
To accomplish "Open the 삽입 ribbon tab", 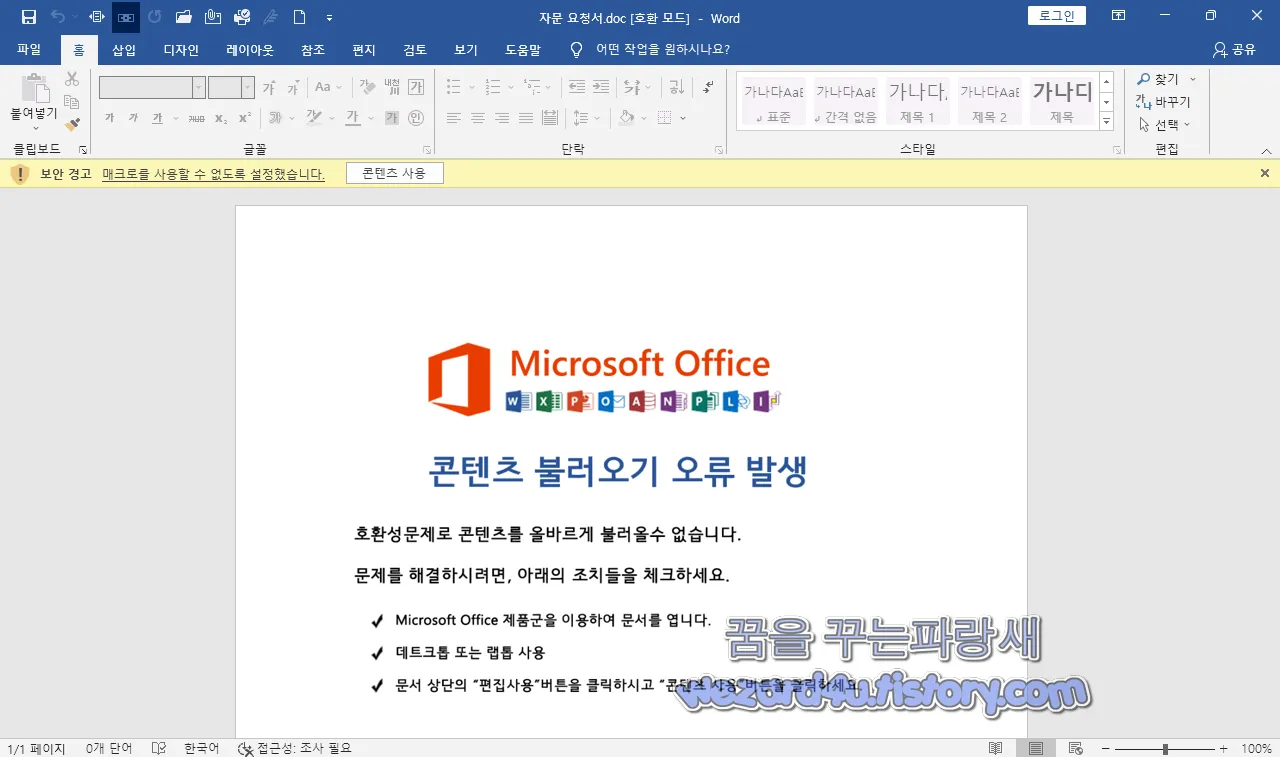I will (x=124, y=50).
